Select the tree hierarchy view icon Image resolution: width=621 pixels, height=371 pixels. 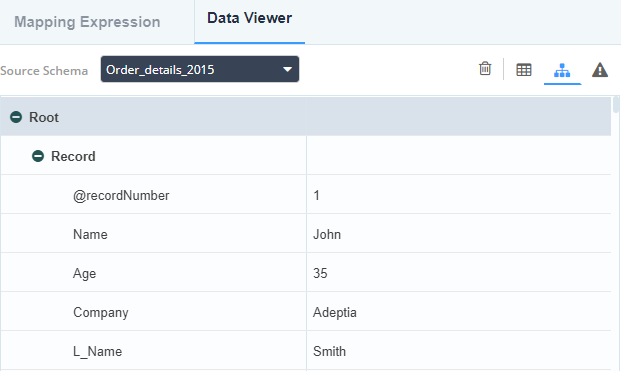[562, 70]
